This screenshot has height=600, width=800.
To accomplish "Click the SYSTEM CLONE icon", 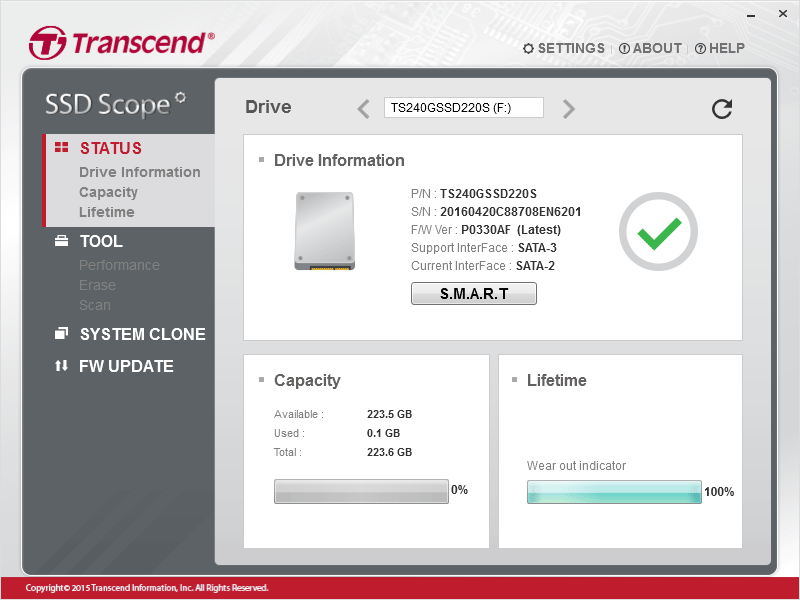I will pos(60,334).
